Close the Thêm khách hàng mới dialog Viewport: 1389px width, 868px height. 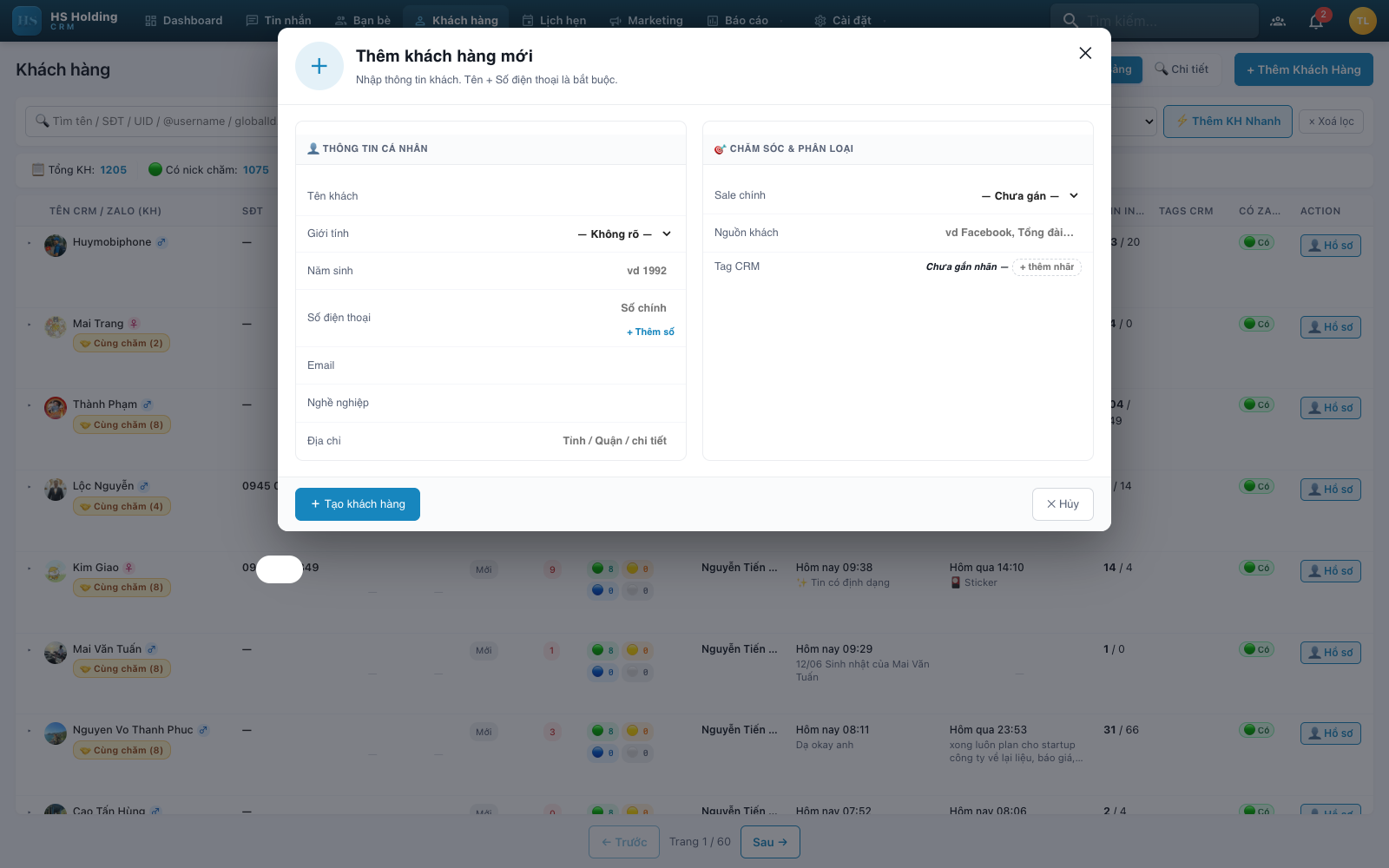tap(1085, 53)
